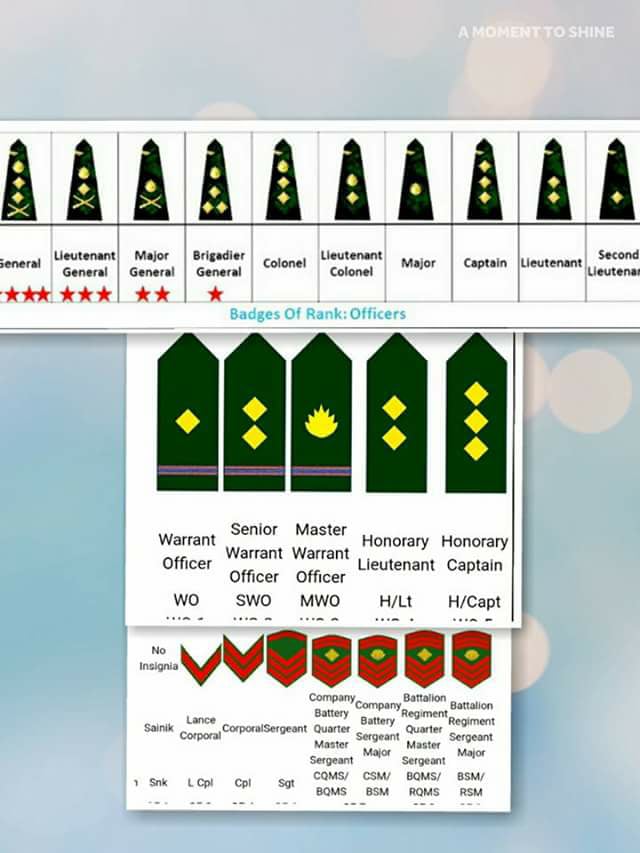Select the BSM/RSM rank badge
The image size is (640, 853).
click(472, 659)
